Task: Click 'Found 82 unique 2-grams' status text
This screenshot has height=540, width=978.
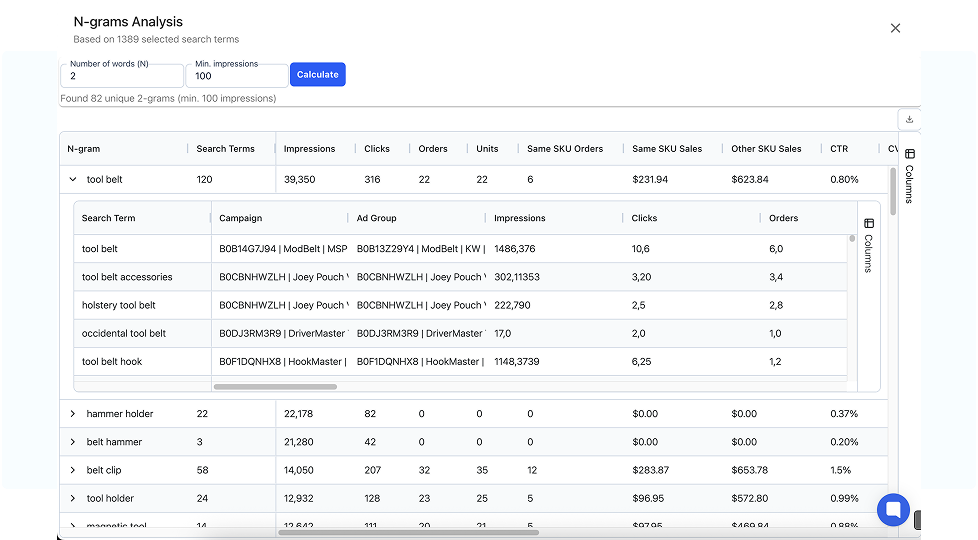Action: [168, 99]
